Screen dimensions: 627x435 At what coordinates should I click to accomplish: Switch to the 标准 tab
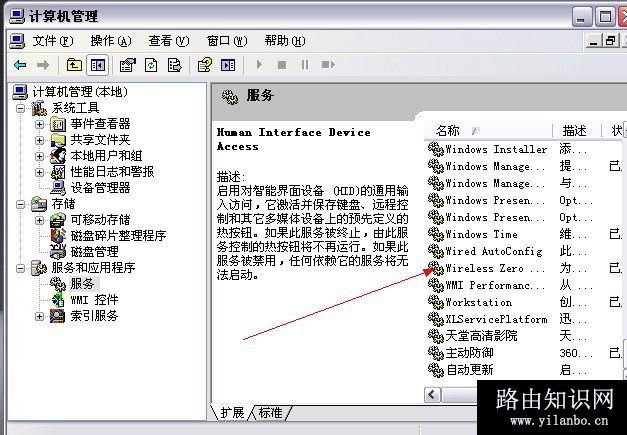[270, 412]
